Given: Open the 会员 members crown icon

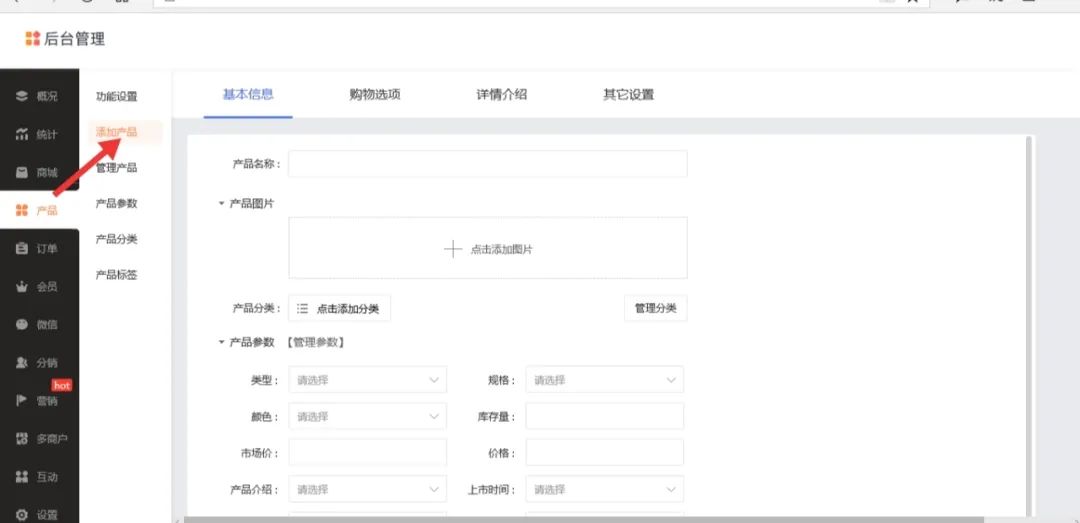Looking at the screenshot, I should click(x=21, y=287).
